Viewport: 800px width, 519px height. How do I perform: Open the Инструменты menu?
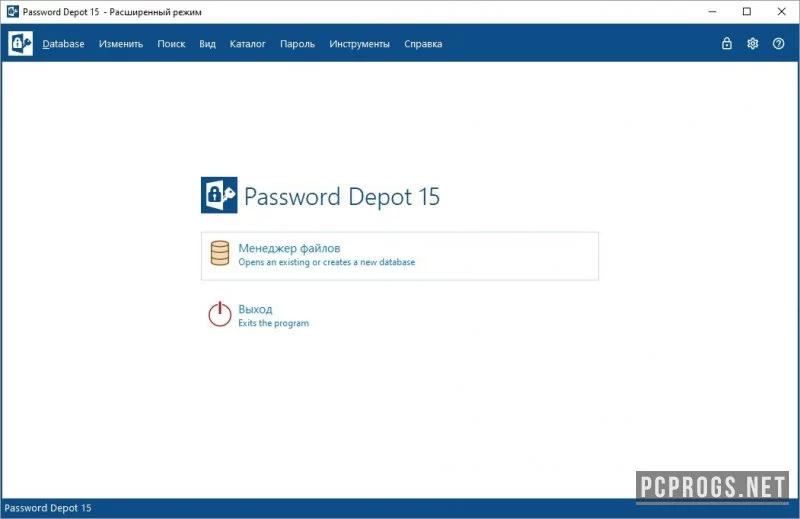tap(359, 44)
